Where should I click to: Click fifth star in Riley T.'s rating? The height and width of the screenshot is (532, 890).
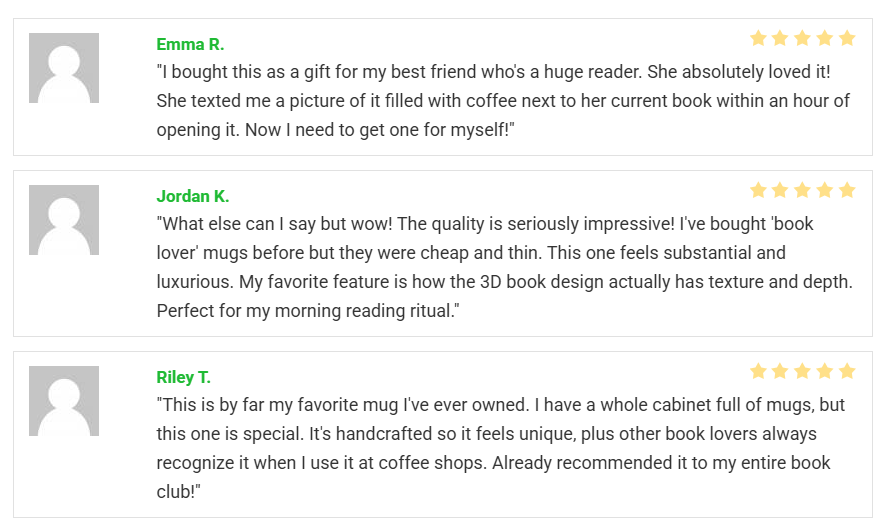pyautogui.click(x=847, y=371)
